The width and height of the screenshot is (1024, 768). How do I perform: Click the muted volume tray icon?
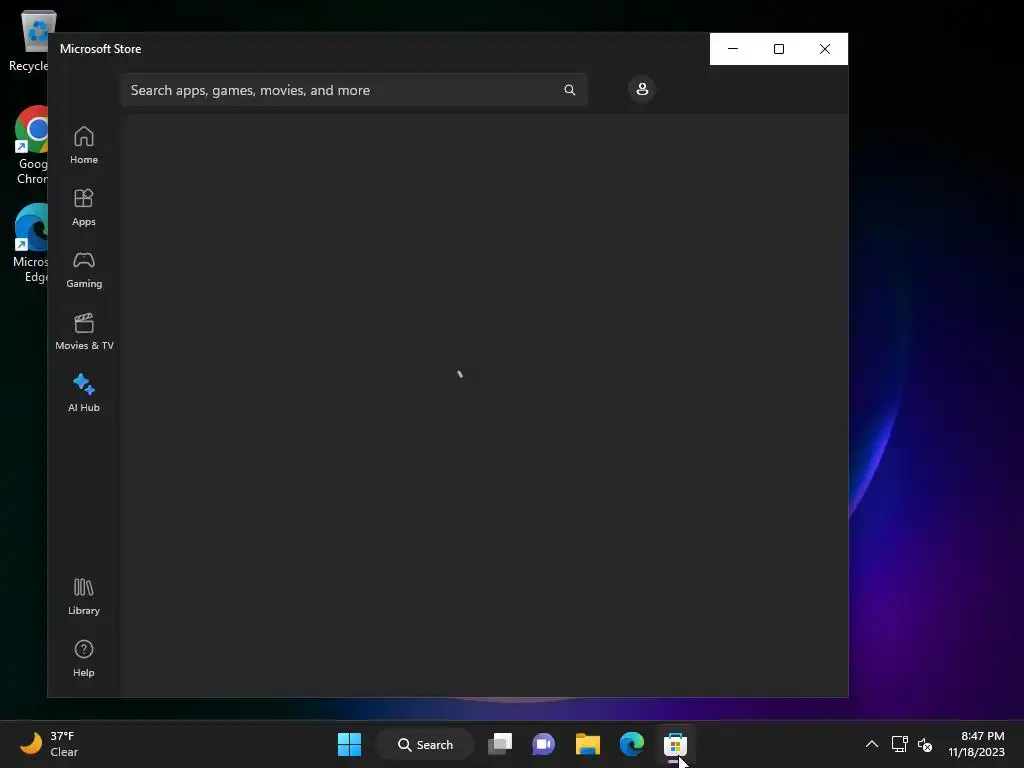tap(925, 744)
